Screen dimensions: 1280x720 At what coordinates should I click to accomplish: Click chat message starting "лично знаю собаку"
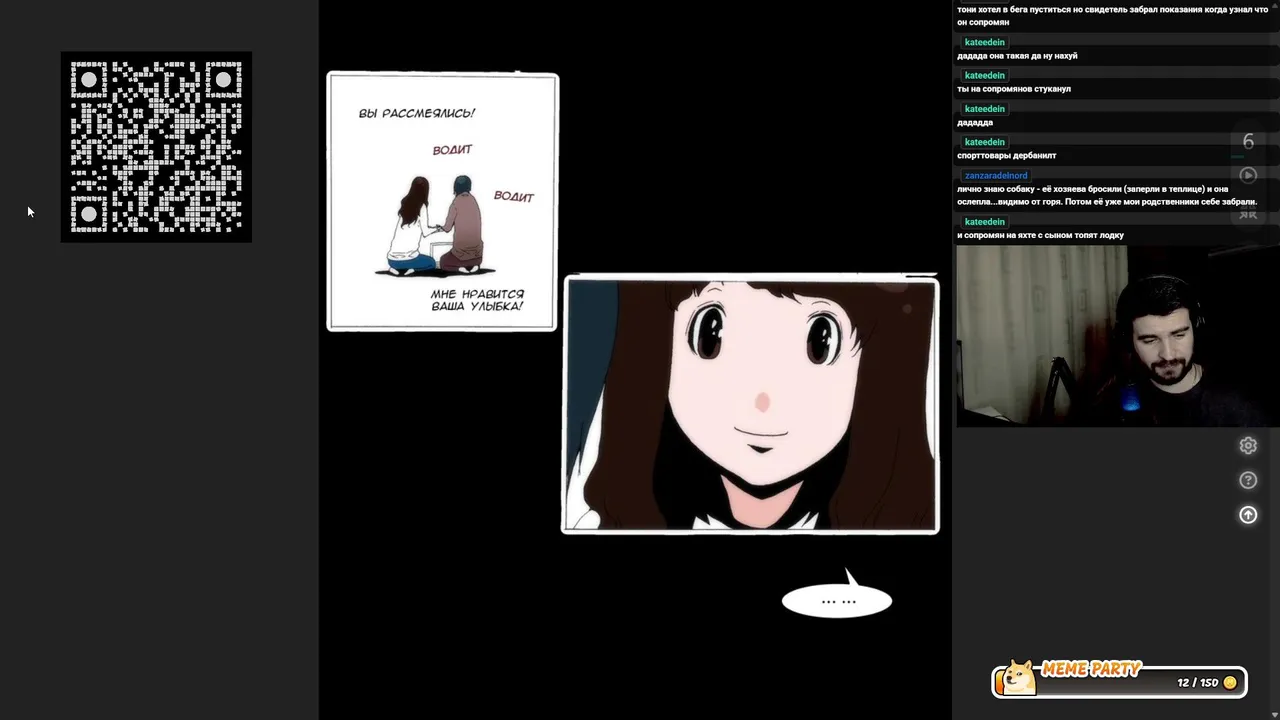coord(1107,195)
